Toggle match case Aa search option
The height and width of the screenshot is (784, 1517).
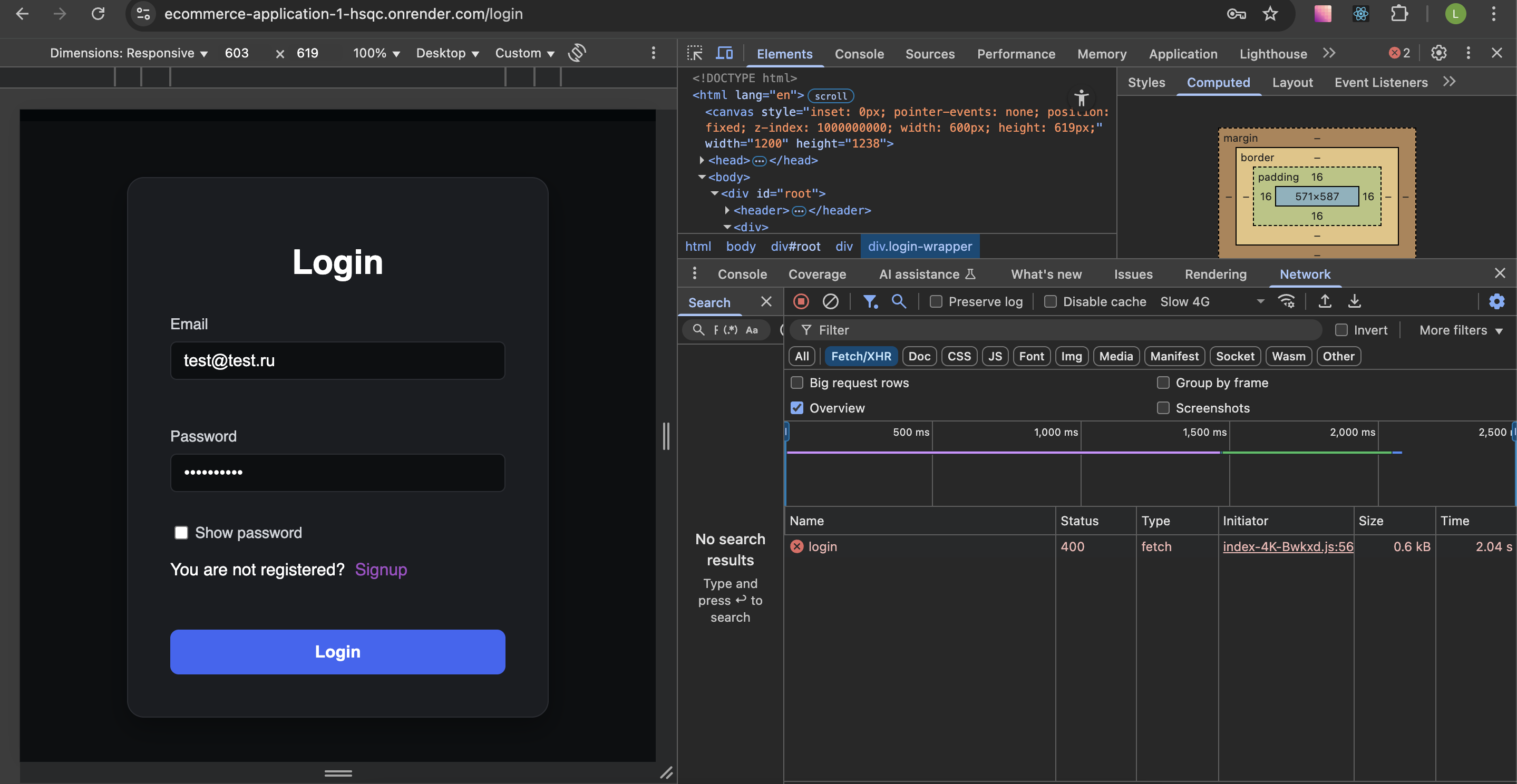click(x=752, y=330)
